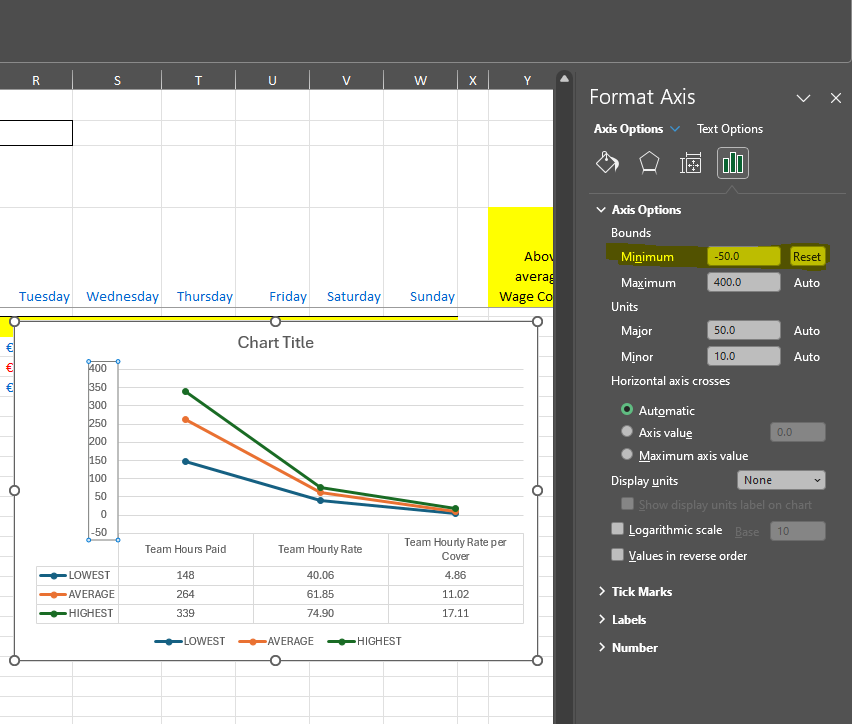Select the Axis value radio button
The width and height of the screenshot is (852, 724).
(627, 432)
